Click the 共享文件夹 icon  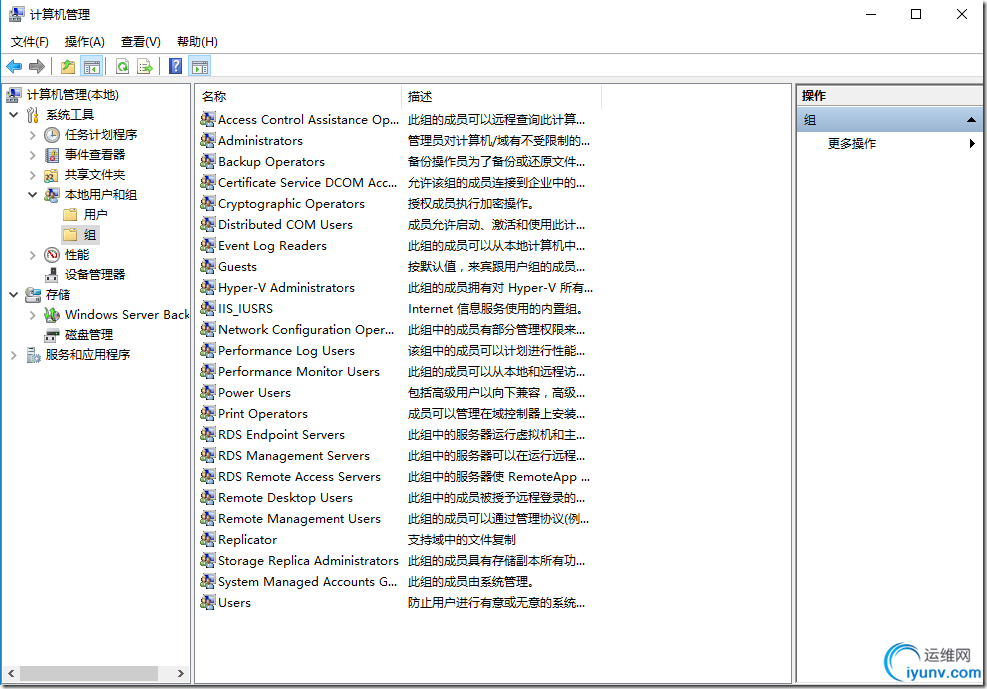[52, 175]
